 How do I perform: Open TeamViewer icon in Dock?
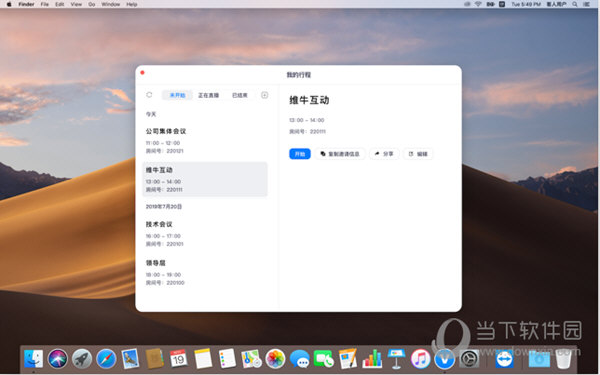click(x=504, y=359)
